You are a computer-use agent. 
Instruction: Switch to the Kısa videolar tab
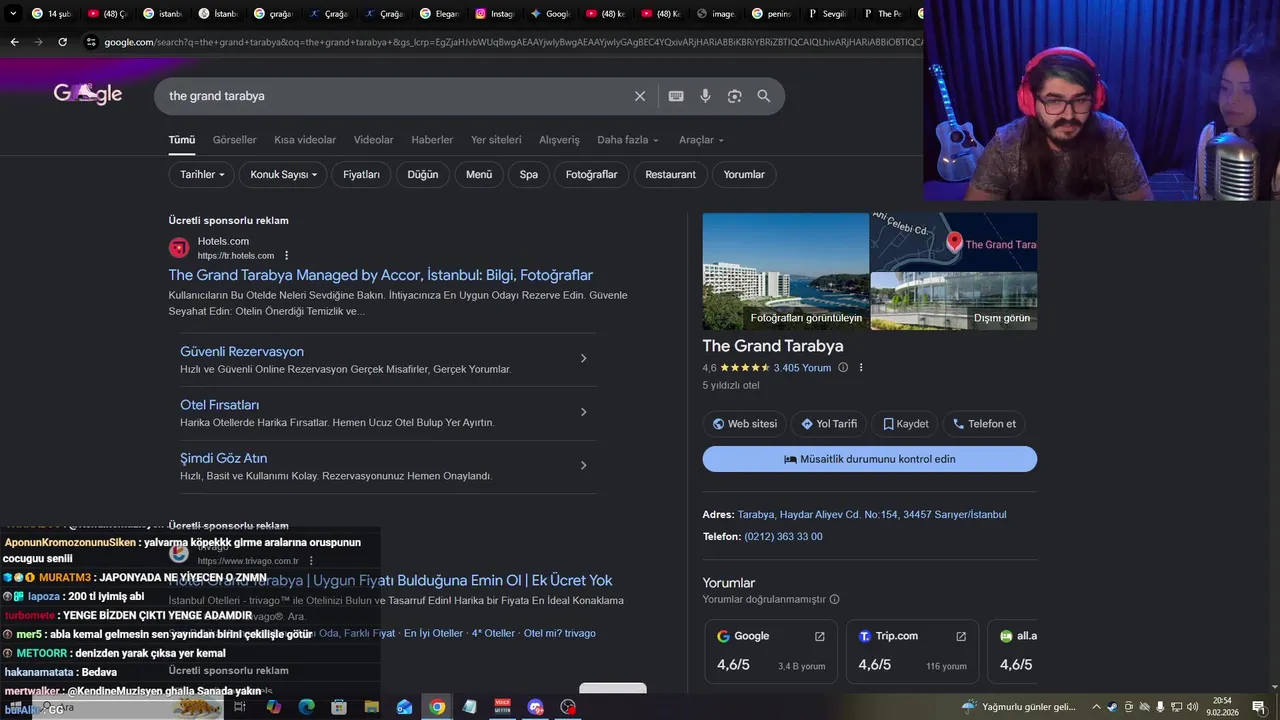(x=305, y=140)
